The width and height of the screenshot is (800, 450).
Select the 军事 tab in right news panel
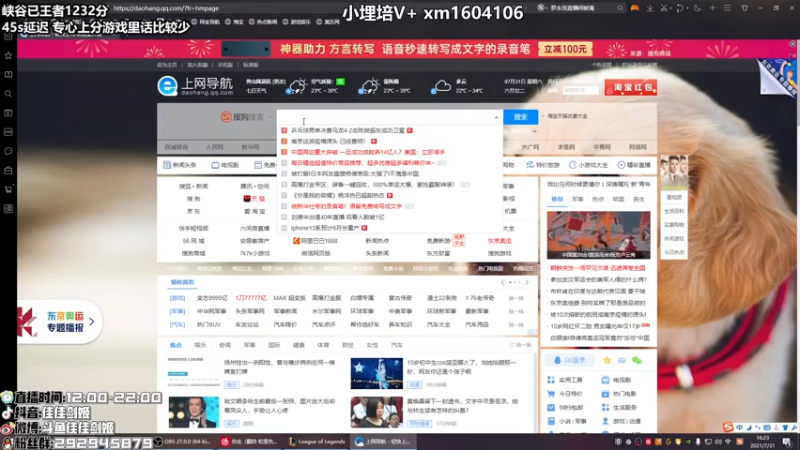[578, 199]
